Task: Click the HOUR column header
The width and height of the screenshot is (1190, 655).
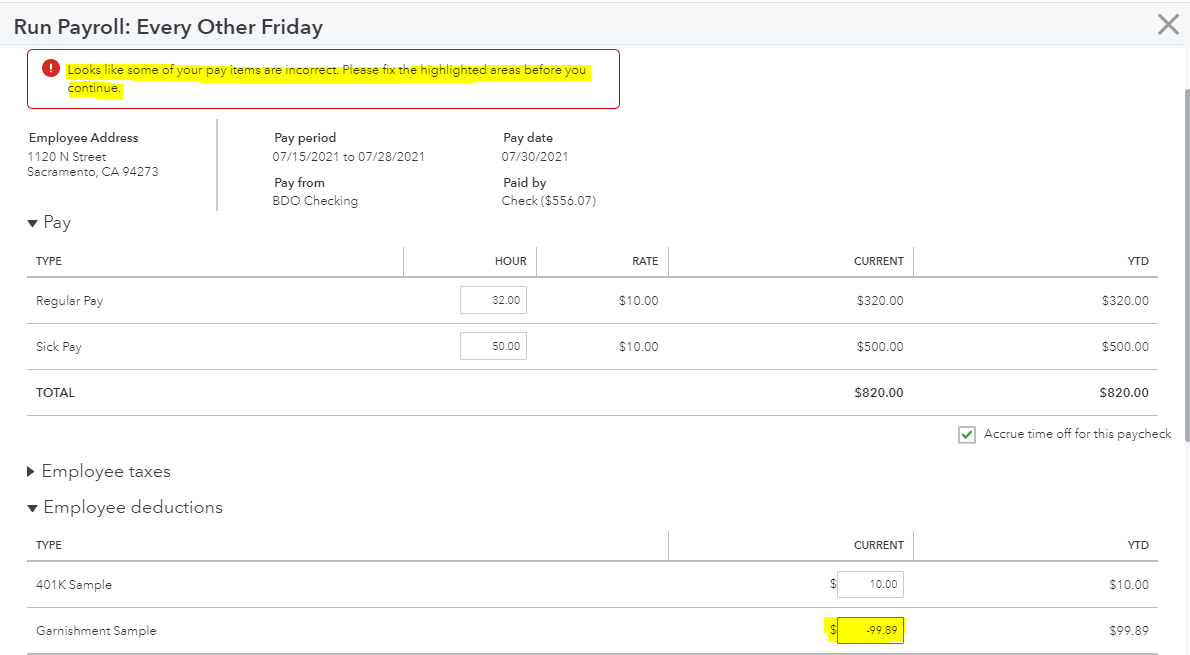Action: pos(510,261)
